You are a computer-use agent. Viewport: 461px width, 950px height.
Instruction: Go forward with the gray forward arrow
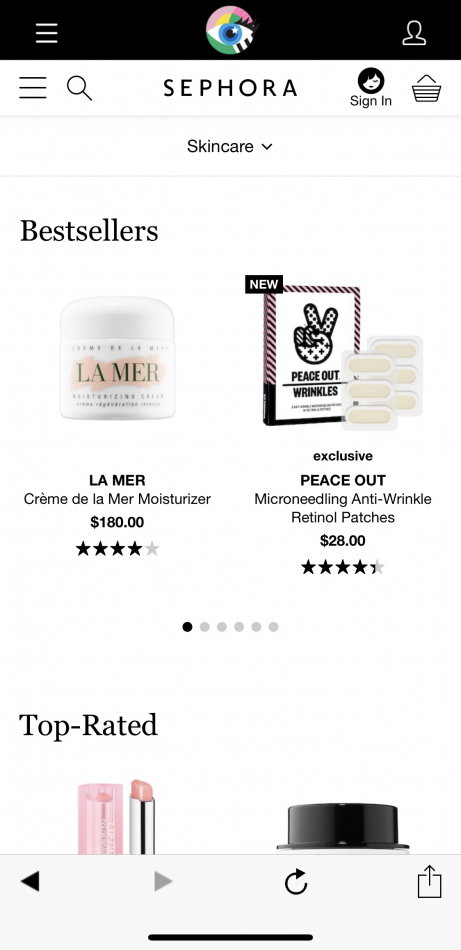[163, 881]
